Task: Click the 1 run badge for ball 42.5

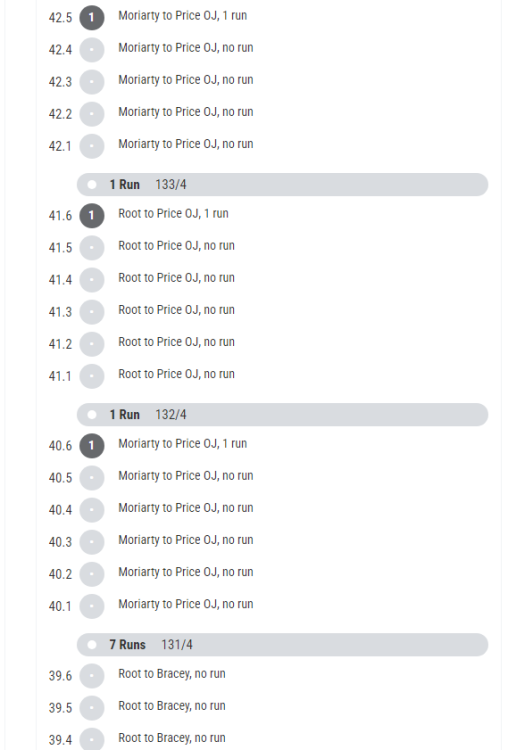Action: point(92,18)
